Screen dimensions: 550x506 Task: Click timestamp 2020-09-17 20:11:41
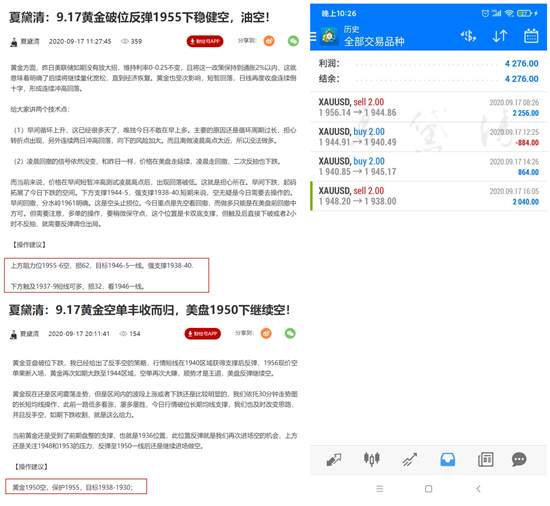pyautogui.click(x=79, y=333)
